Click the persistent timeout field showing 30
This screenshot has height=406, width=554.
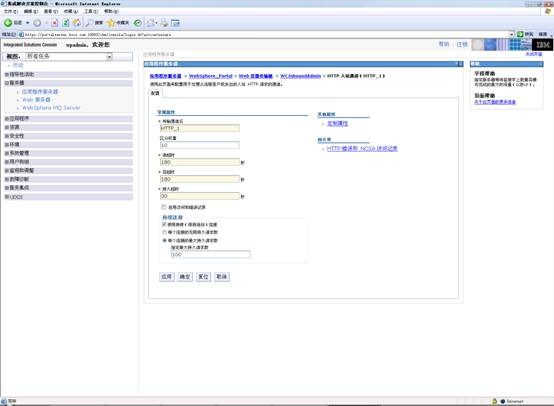pyautogui.click(x=200, y=196)
